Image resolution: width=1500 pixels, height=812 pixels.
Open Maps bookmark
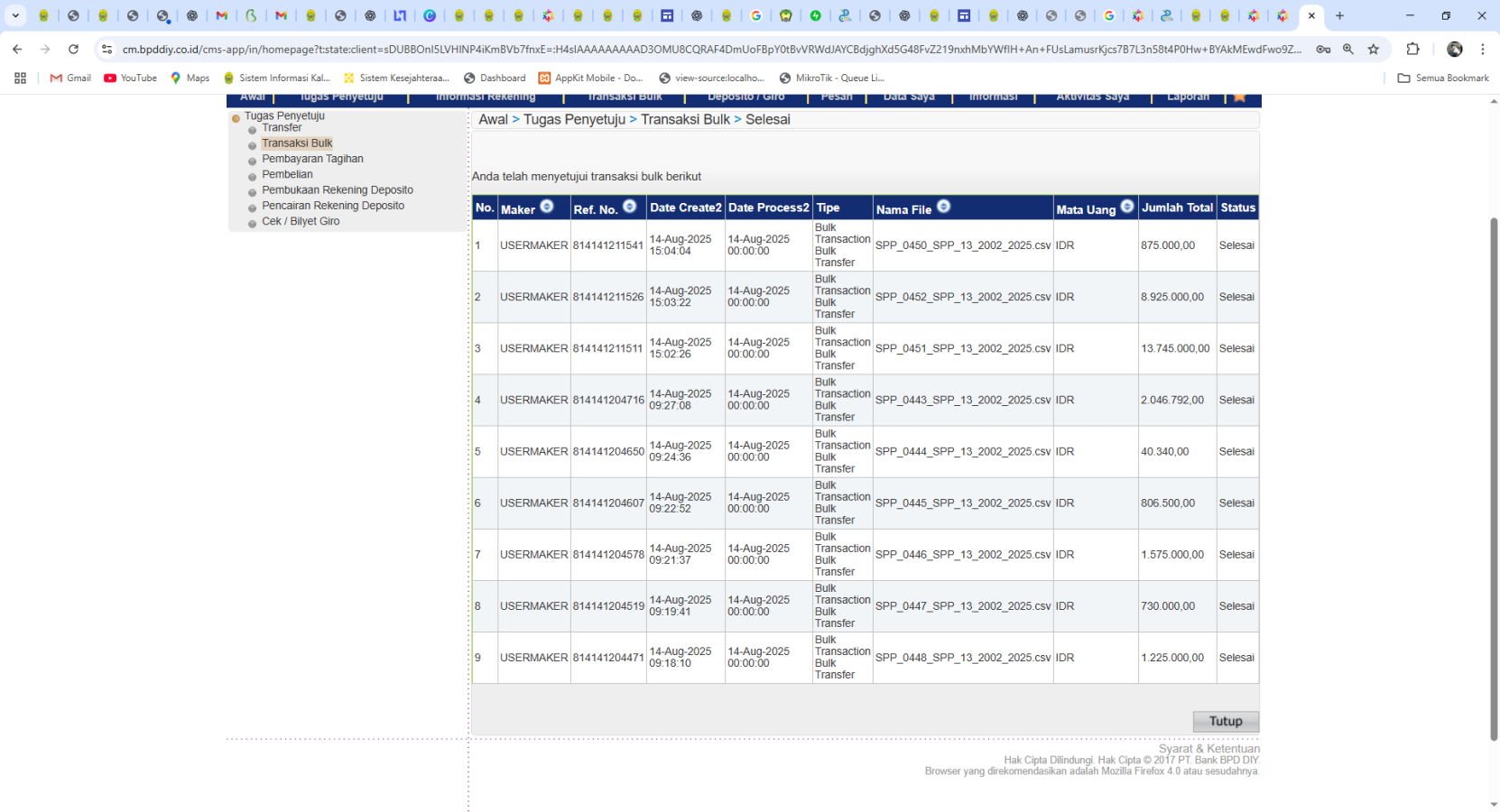pyautogui.click(x=190, y=78)
